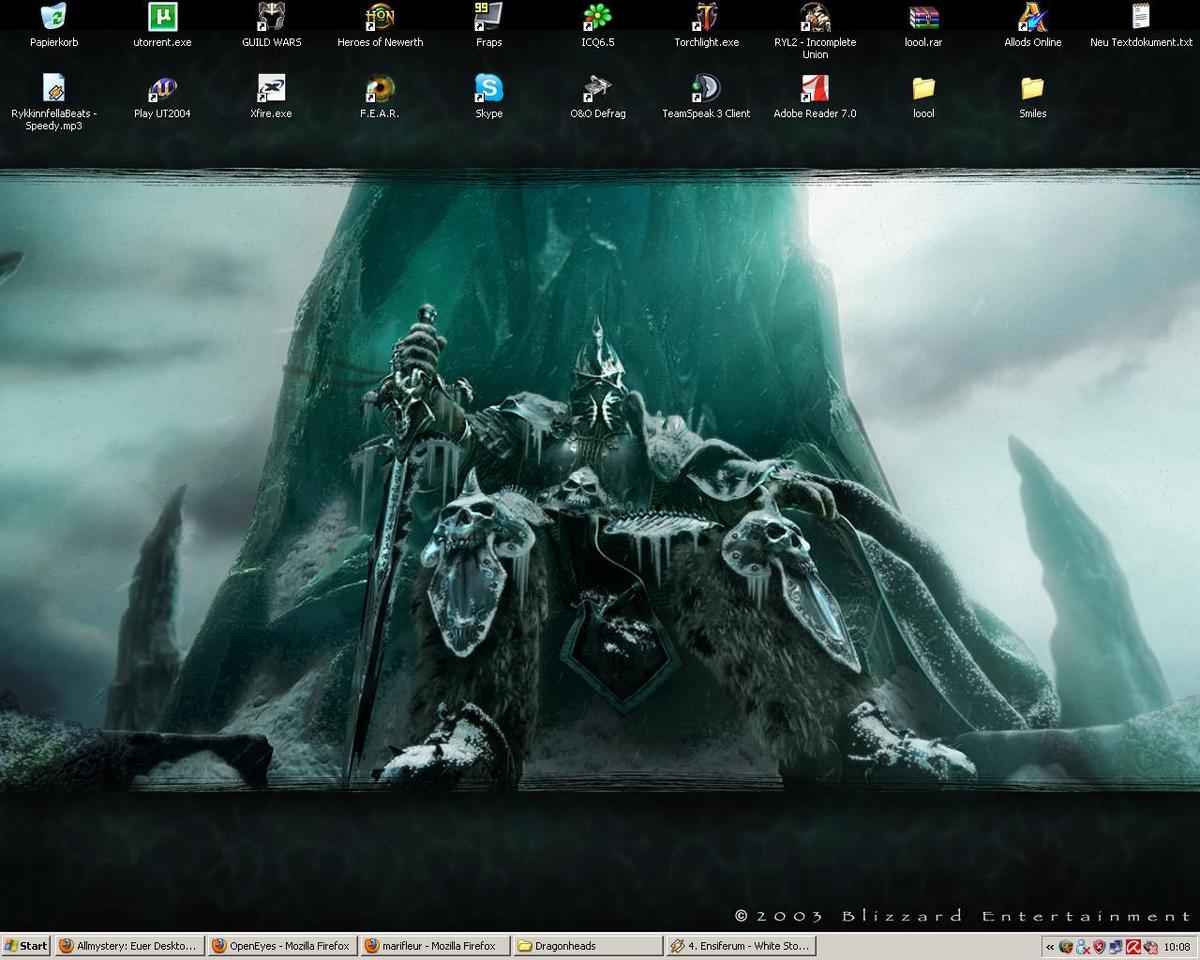Screen dimensions: 1200x960
Task: Click the Neu Textdokument.txt file
Action: [1141, 18]
